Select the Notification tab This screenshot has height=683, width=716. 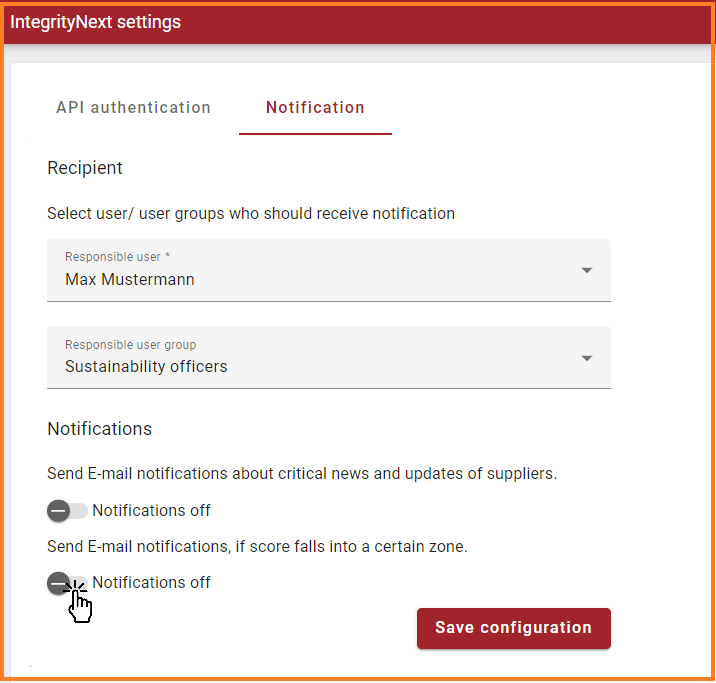click(315, 108)
